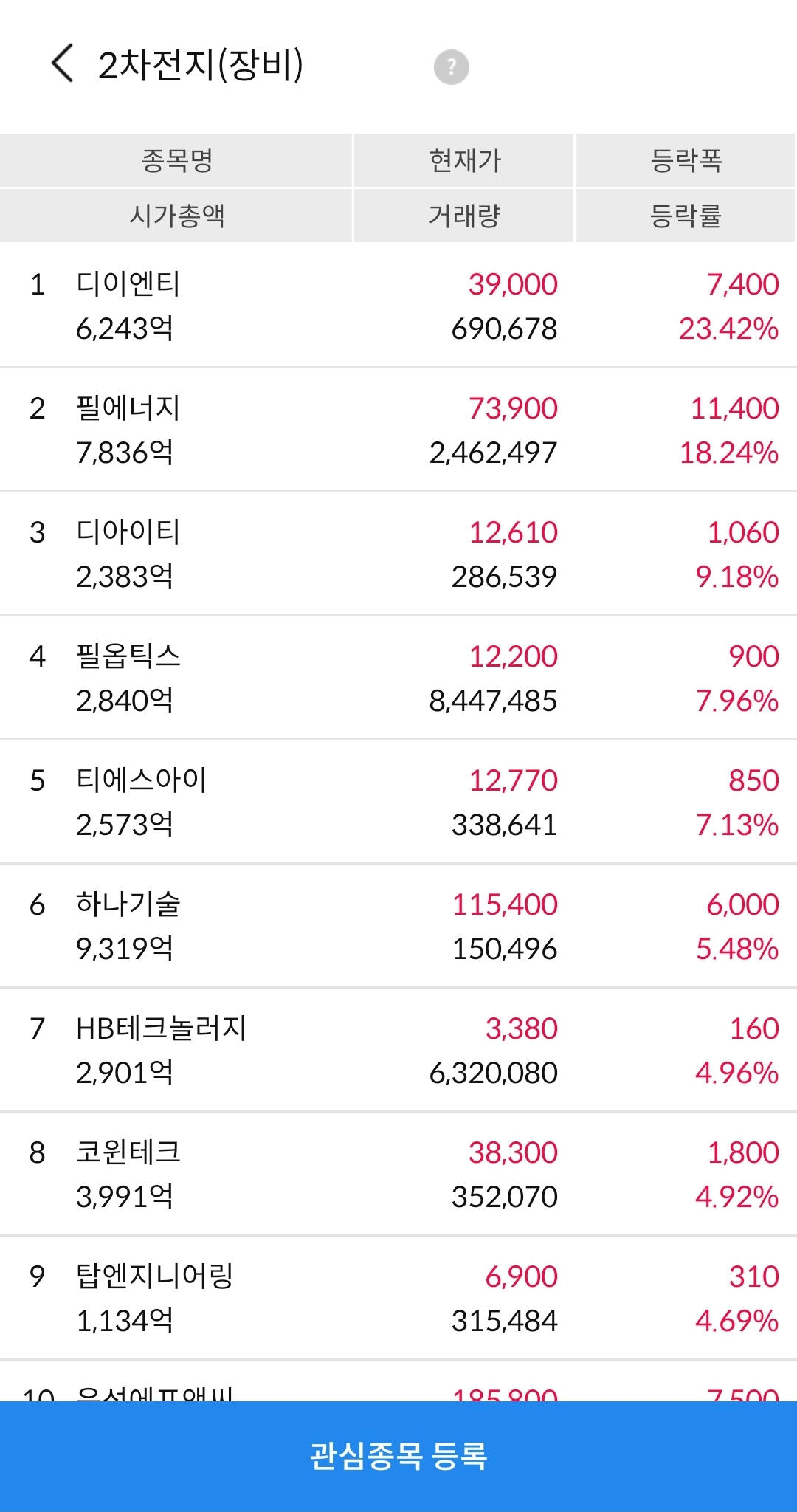797x1512 pixels.
Task: Tap 필에너지 current price 73,900
Action: [x=514, y=408]
